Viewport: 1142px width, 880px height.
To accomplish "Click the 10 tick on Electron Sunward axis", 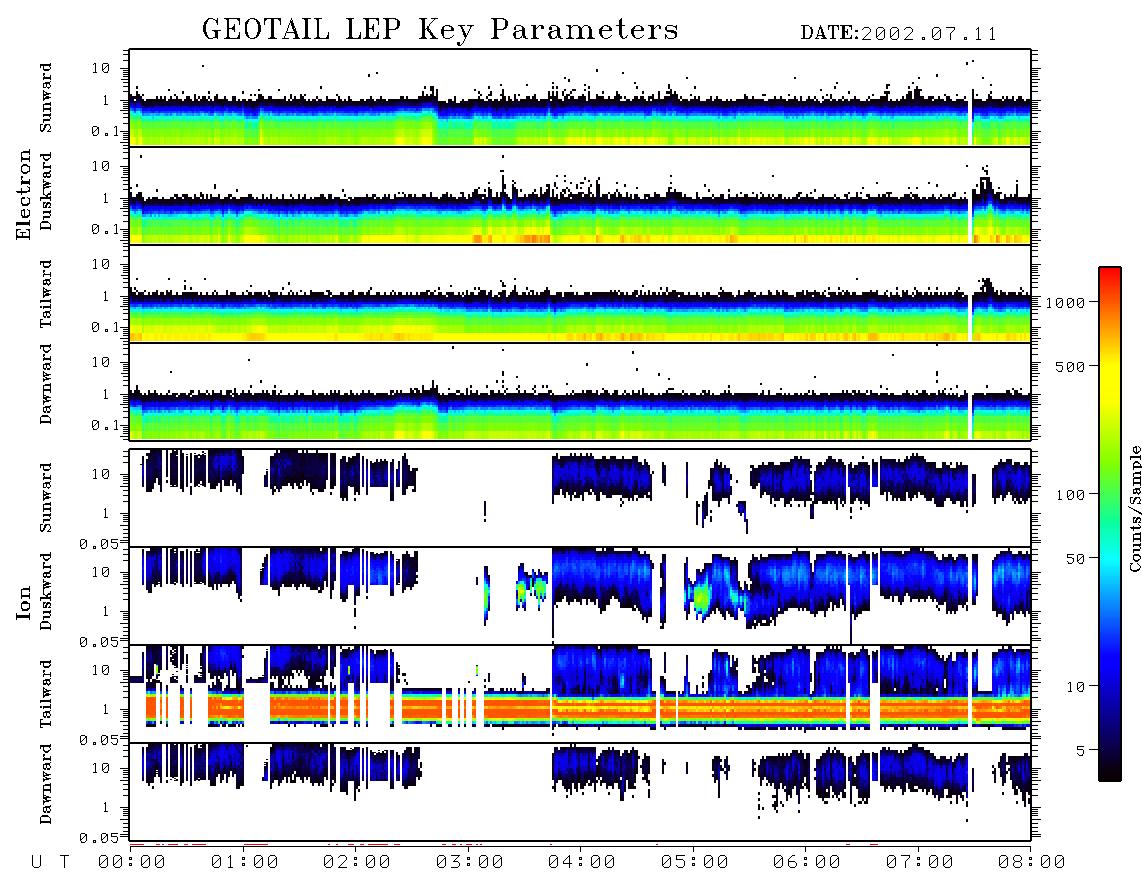I will coord(101,68).
